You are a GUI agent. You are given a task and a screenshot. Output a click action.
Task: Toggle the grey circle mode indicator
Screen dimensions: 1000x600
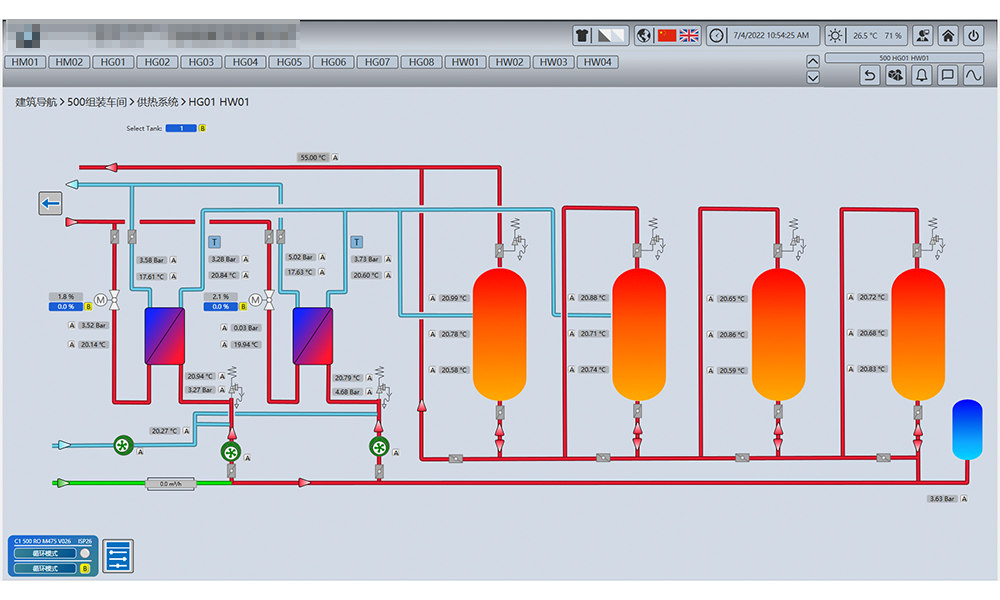point(85,553)
